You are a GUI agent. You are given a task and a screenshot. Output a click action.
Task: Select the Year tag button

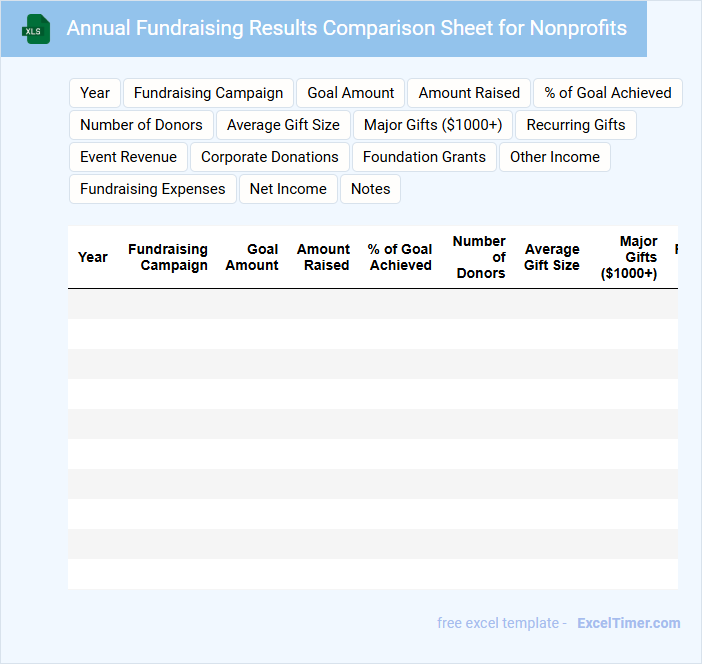pos(95,93)
